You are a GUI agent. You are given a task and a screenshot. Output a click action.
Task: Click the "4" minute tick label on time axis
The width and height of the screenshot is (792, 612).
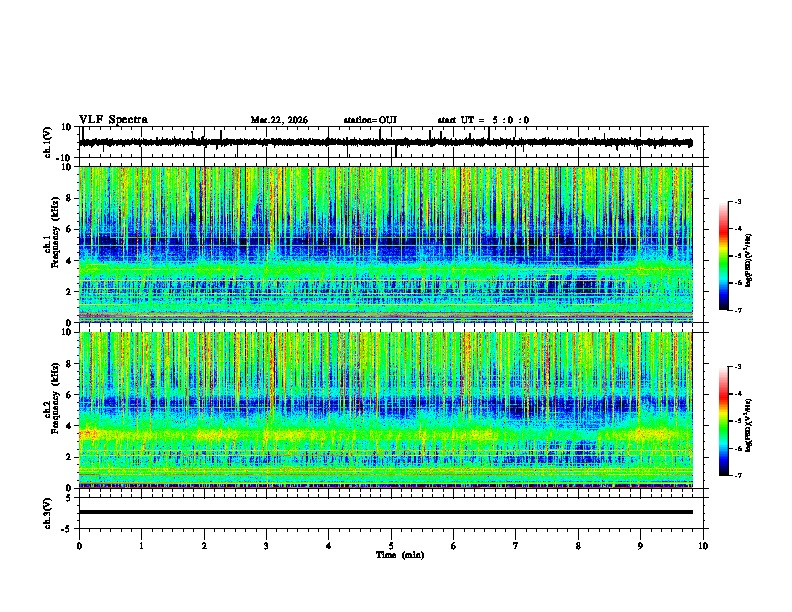pos(329,546)
